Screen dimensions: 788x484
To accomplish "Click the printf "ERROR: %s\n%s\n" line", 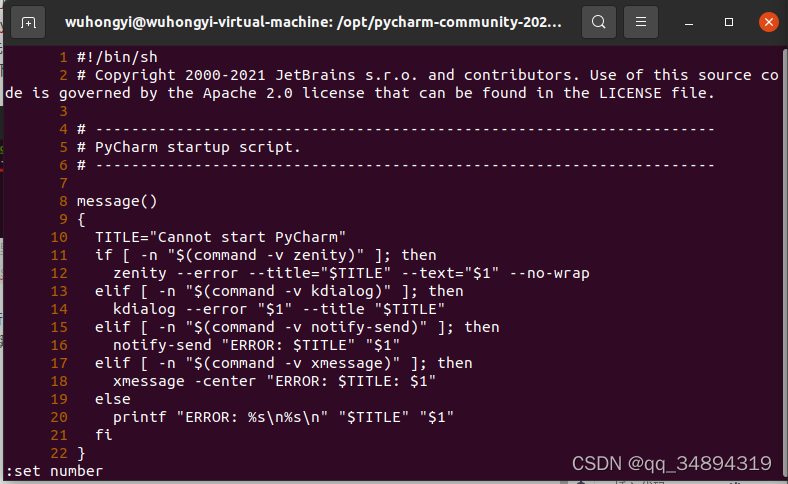I will [283, 417].
